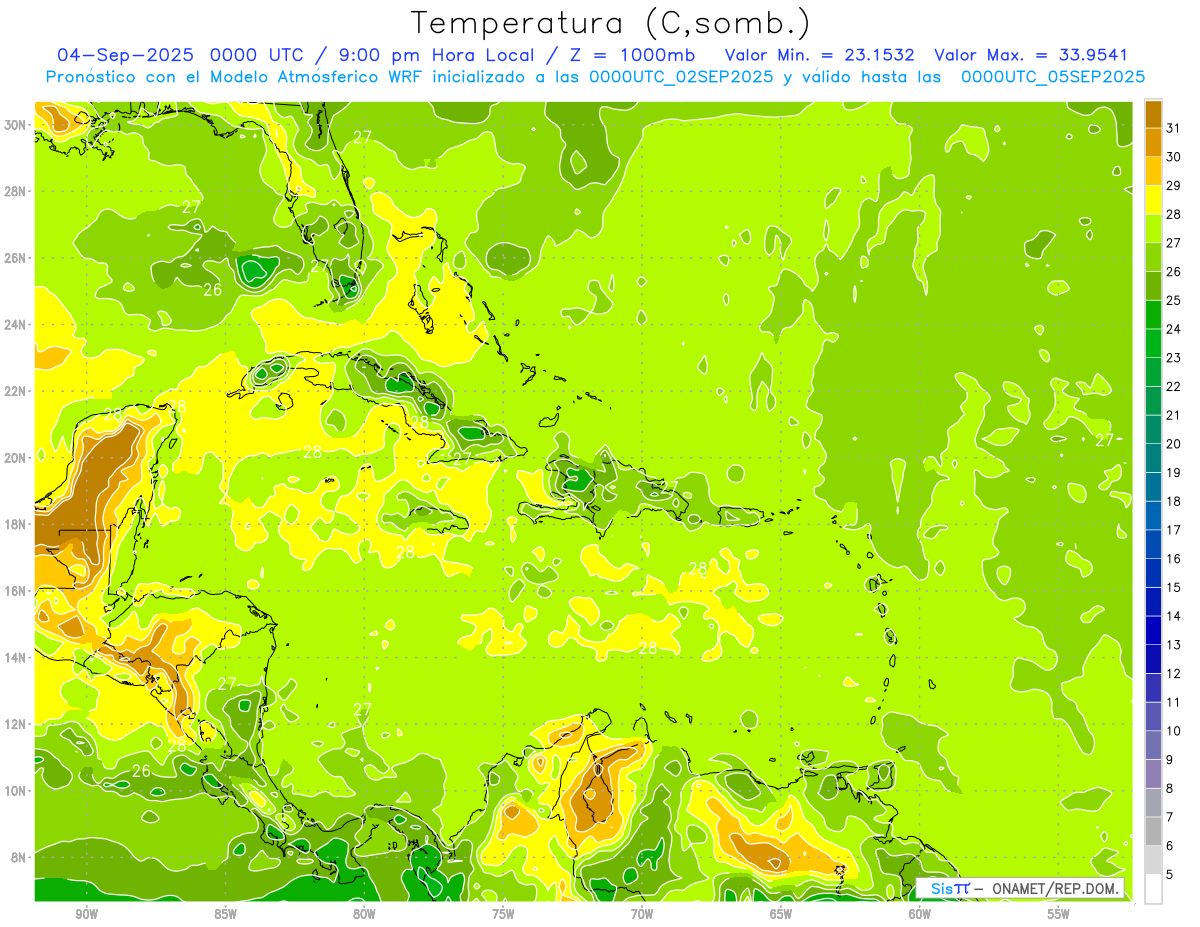1200x927 pixels.
Task: Click the legend value 14
Action: 1174,616
